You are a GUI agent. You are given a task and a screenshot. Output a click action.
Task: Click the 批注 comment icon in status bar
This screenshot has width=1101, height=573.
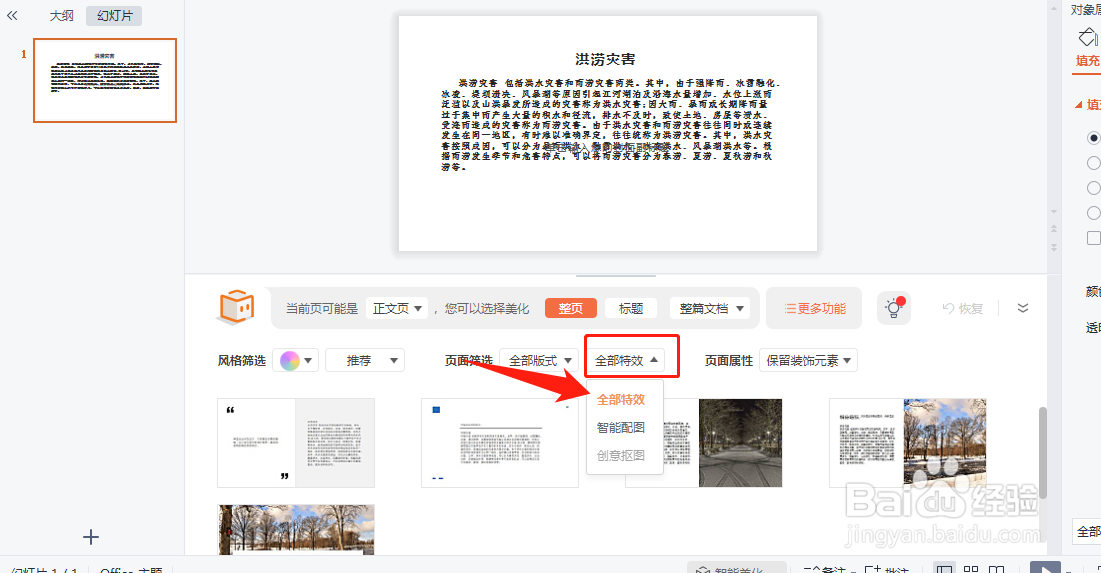coord(886,568)
